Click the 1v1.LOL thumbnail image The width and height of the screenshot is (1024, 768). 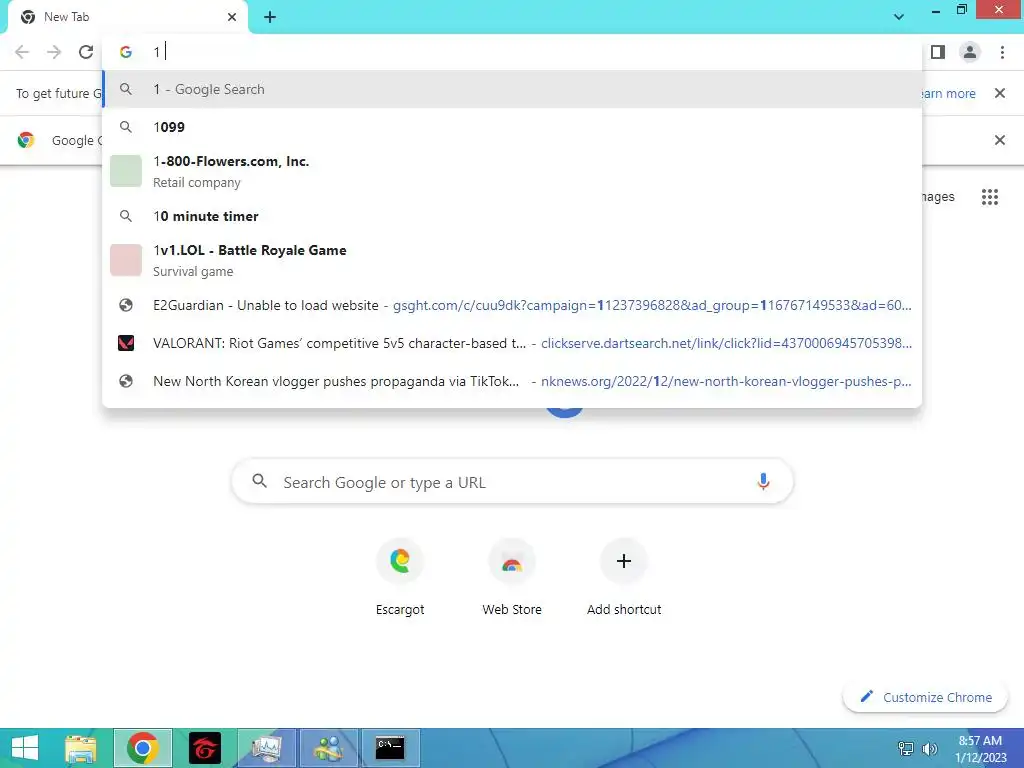point(125,260)
